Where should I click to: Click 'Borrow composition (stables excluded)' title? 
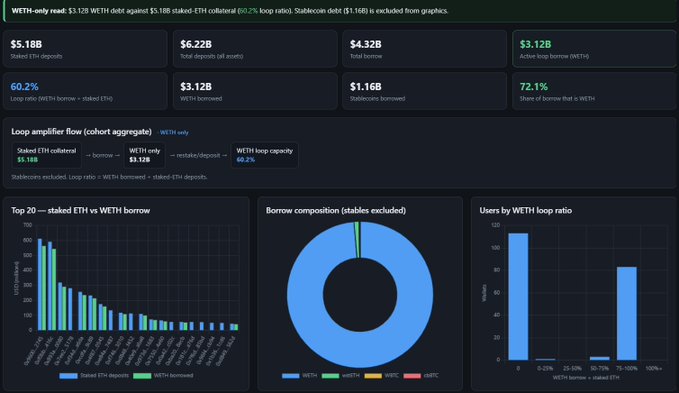(x=336, y=210)
